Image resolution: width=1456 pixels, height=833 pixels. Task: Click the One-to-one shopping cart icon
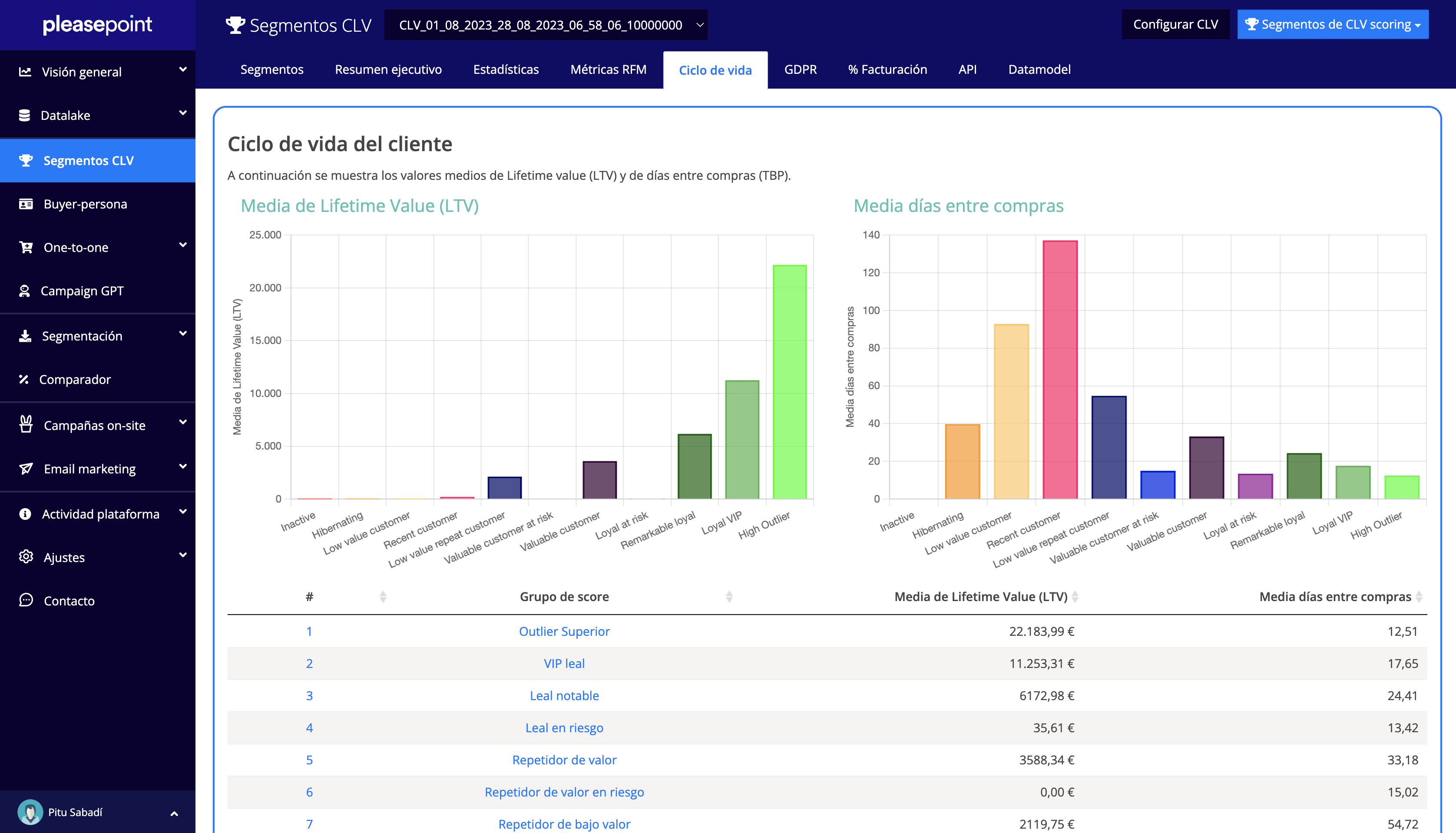[26, 247]
